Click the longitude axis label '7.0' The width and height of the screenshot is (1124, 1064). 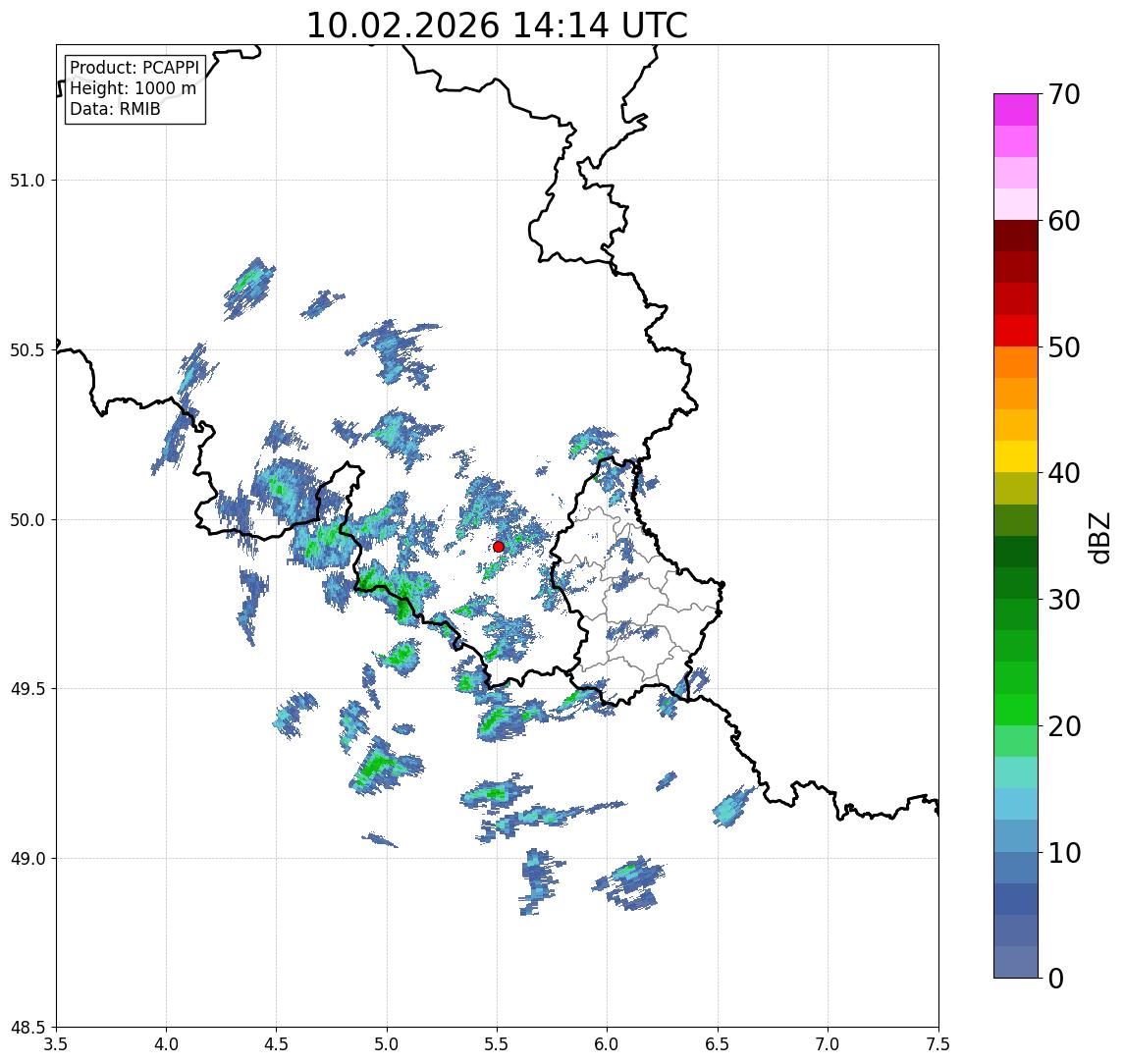coord(828,1044)
